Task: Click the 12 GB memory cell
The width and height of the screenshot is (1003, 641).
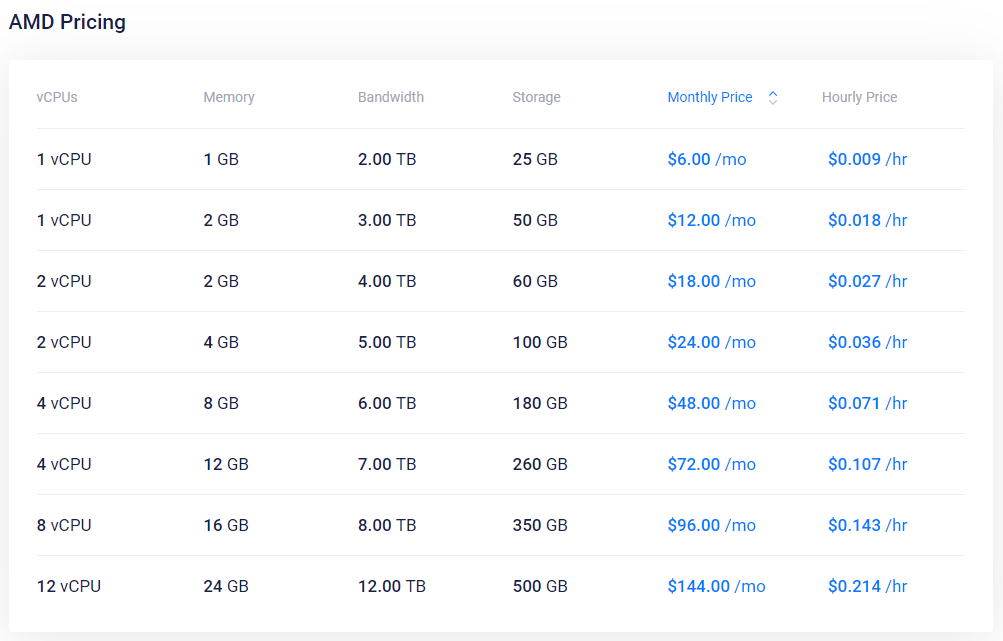Action: point(226,464)
